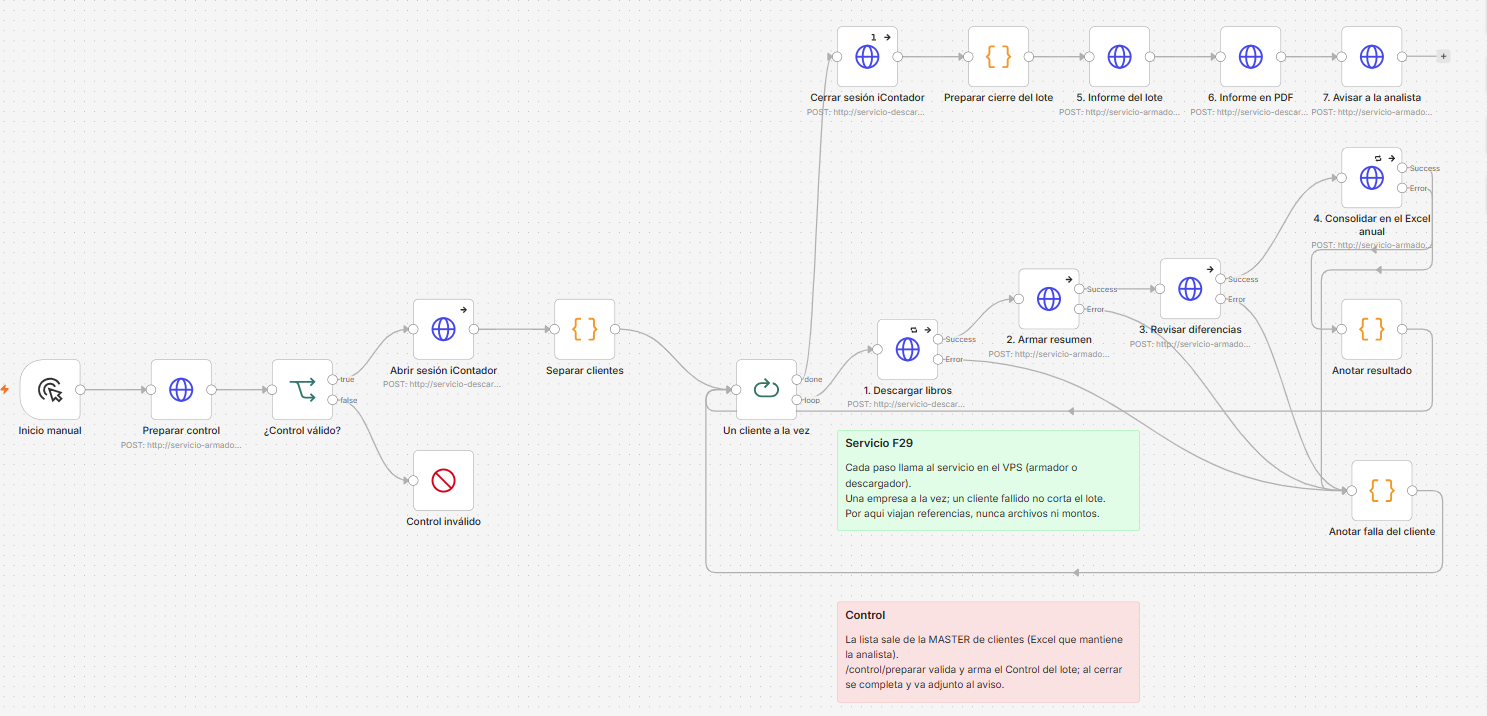Click the Success output of 1. Descargar libros
1487x716 pixels.
coord(937,339)
